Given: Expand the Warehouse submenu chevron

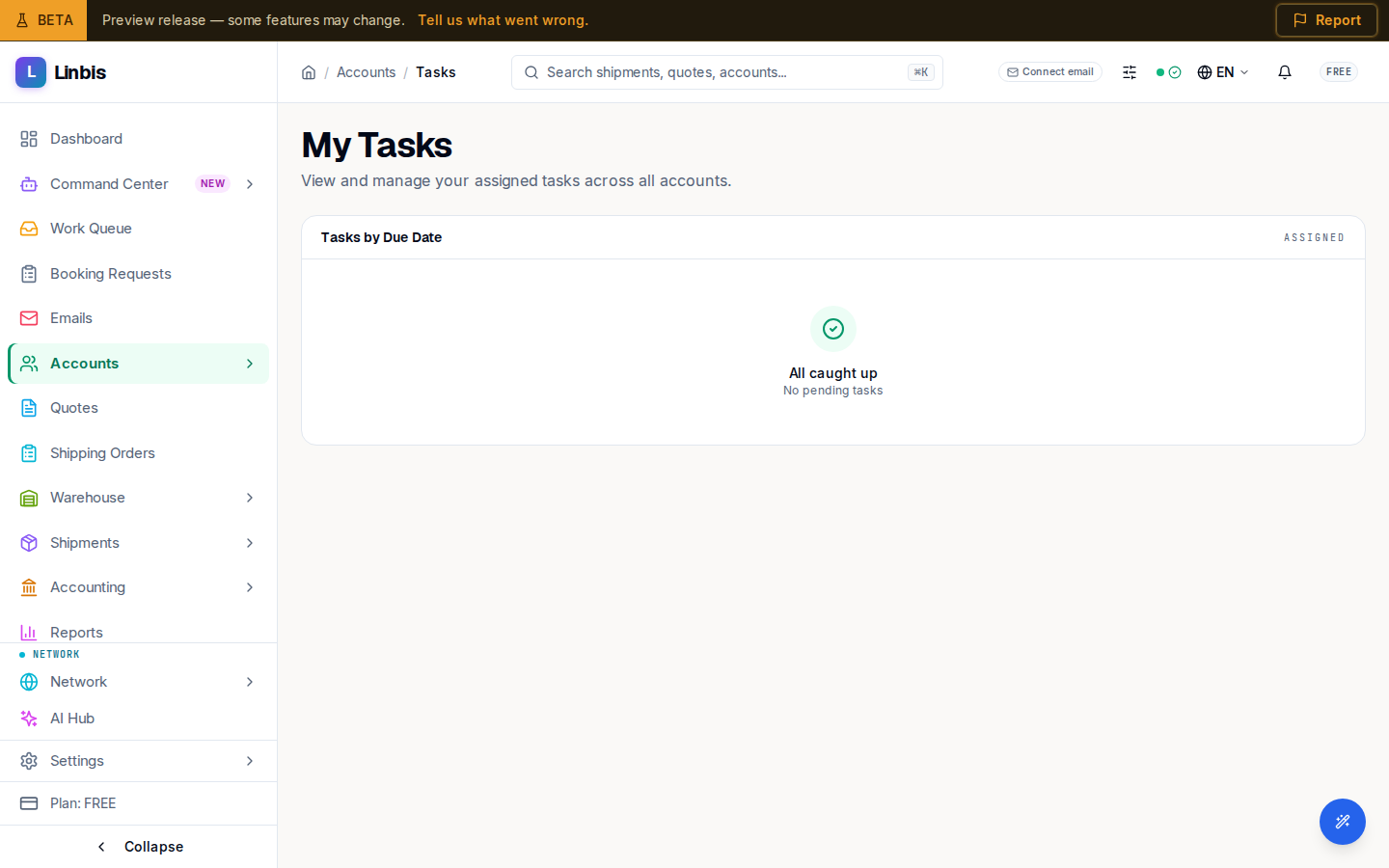Looking at the screenshot, I should (x=250, y=498).
